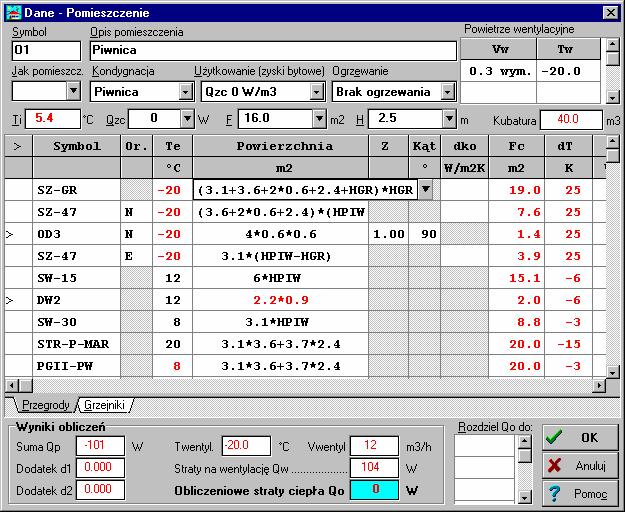Click the Kubatura field 40.0
Screen dimensions: 625x512
[571, 120]
